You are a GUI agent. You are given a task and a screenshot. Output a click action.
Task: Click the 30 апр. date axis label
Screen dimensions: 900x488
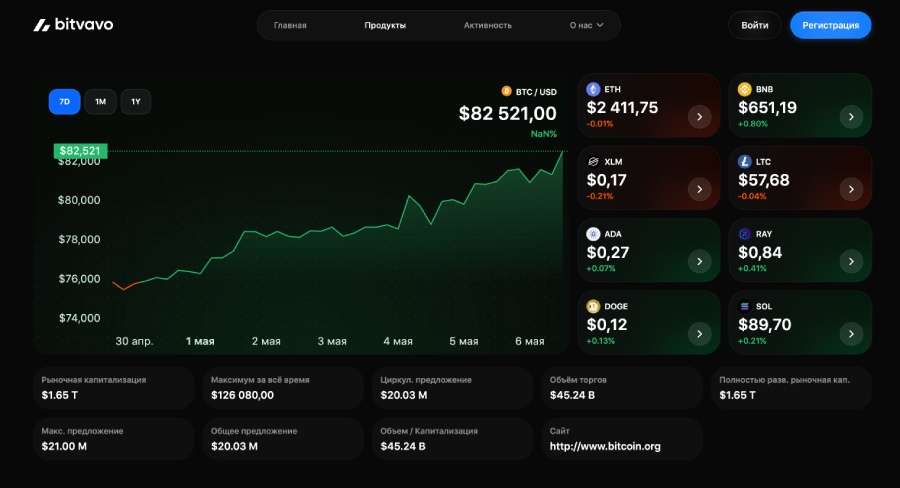tap(134, 341)
